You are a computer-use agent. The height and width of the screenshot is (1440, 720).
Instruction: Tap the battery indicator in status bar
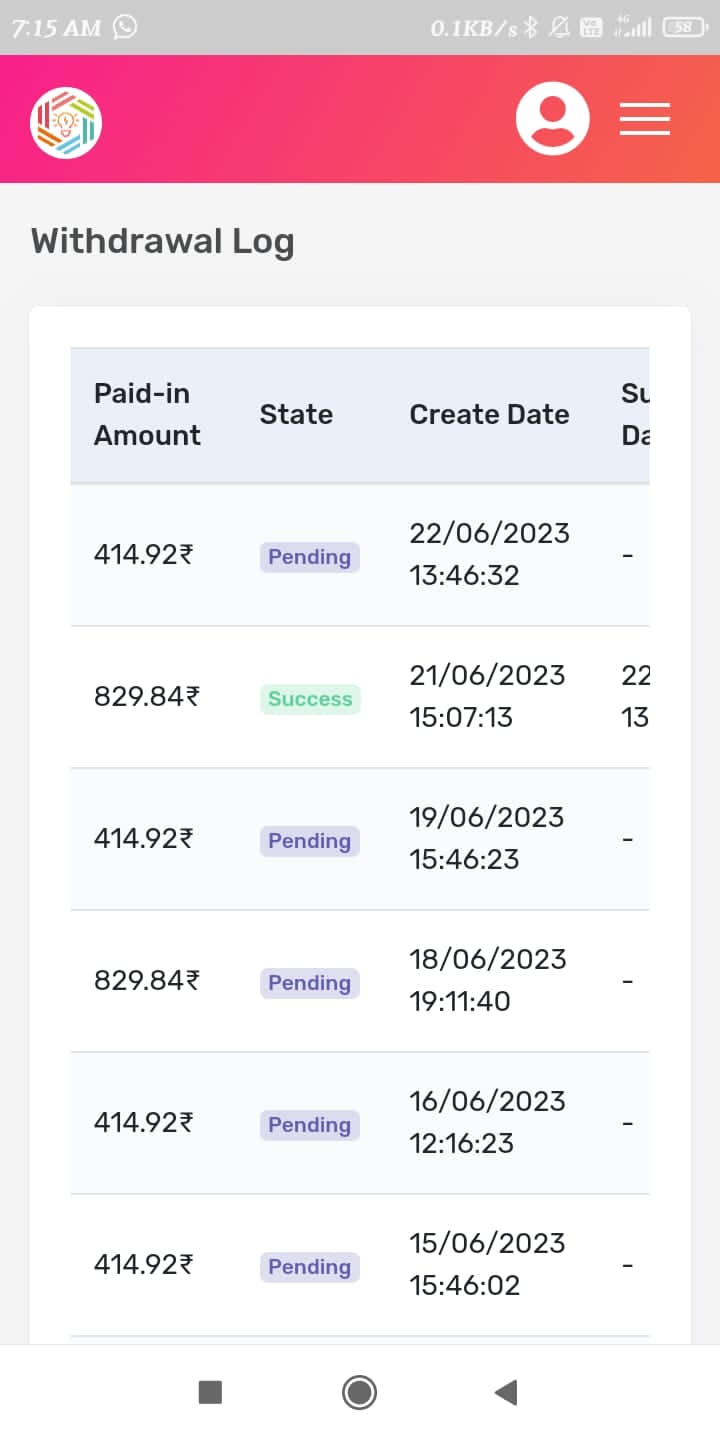pos(685,28)
